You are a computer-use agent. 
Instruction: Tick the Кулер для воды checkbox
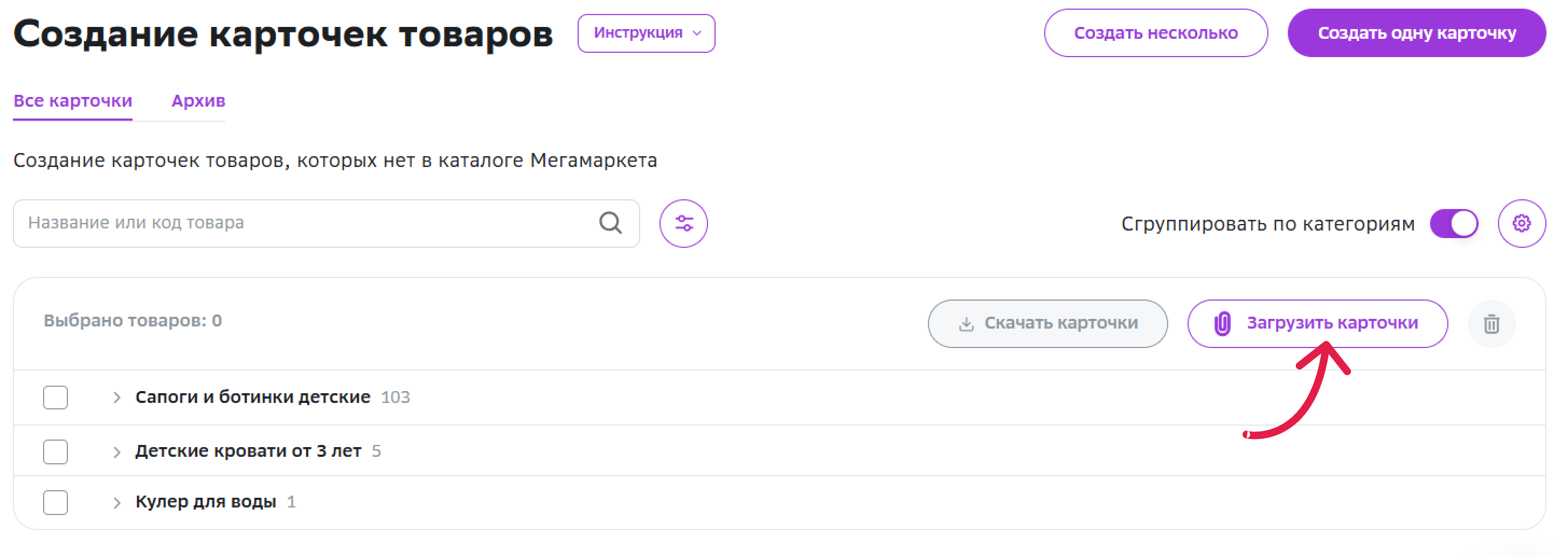point(55,502)
